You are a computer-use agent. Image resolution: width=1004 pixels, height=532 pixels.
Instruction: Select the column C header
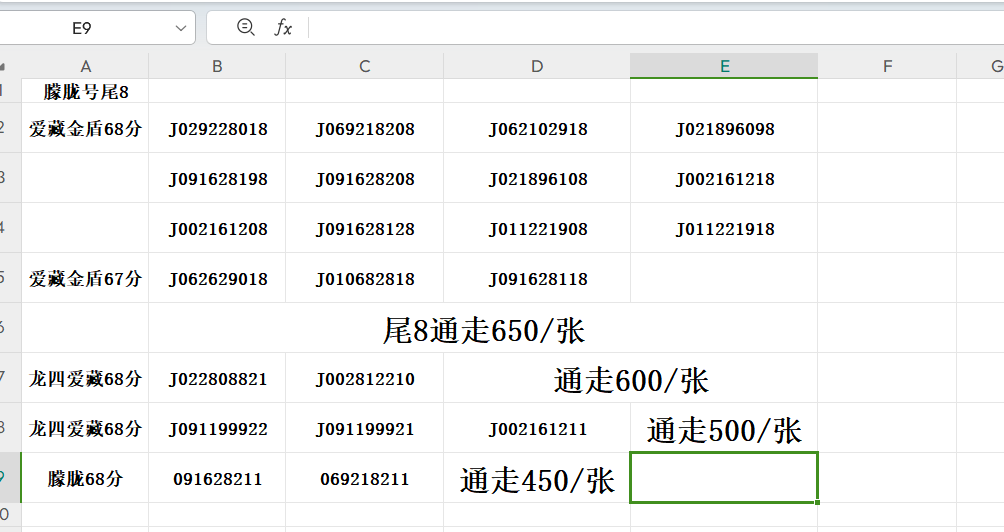point(364,66)
